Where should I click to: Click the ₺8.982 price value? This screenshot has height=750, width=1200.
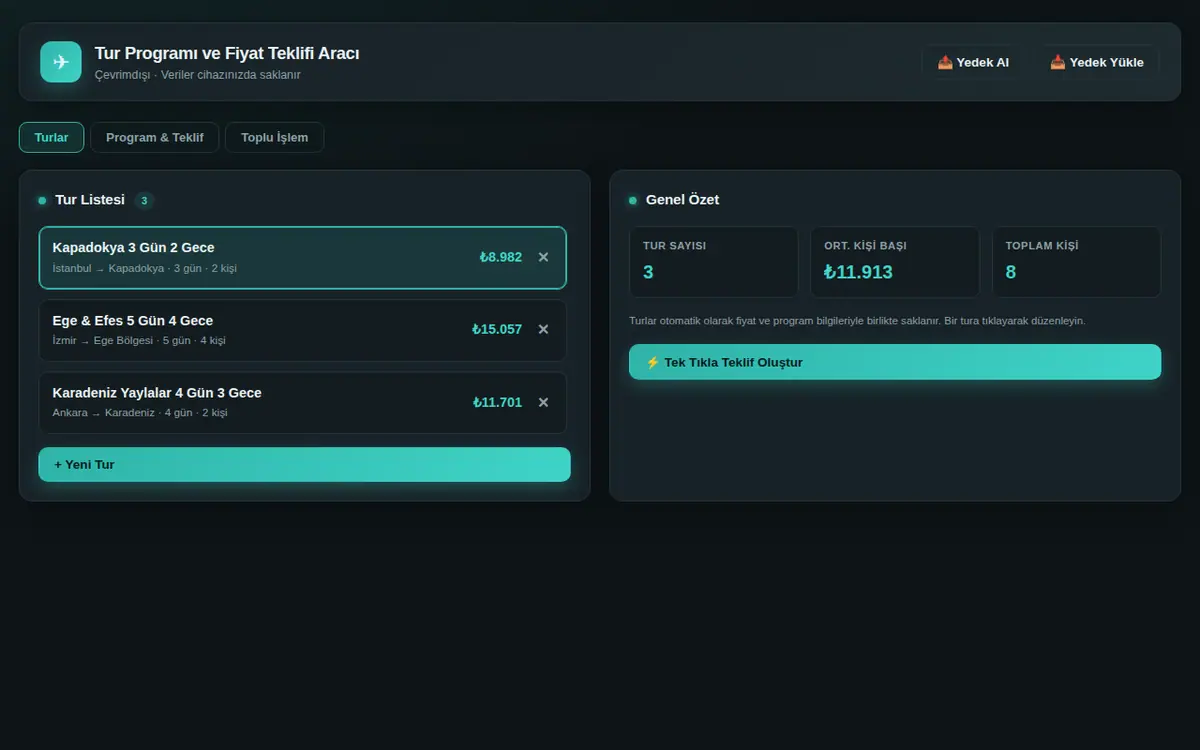tap(500, 257)
